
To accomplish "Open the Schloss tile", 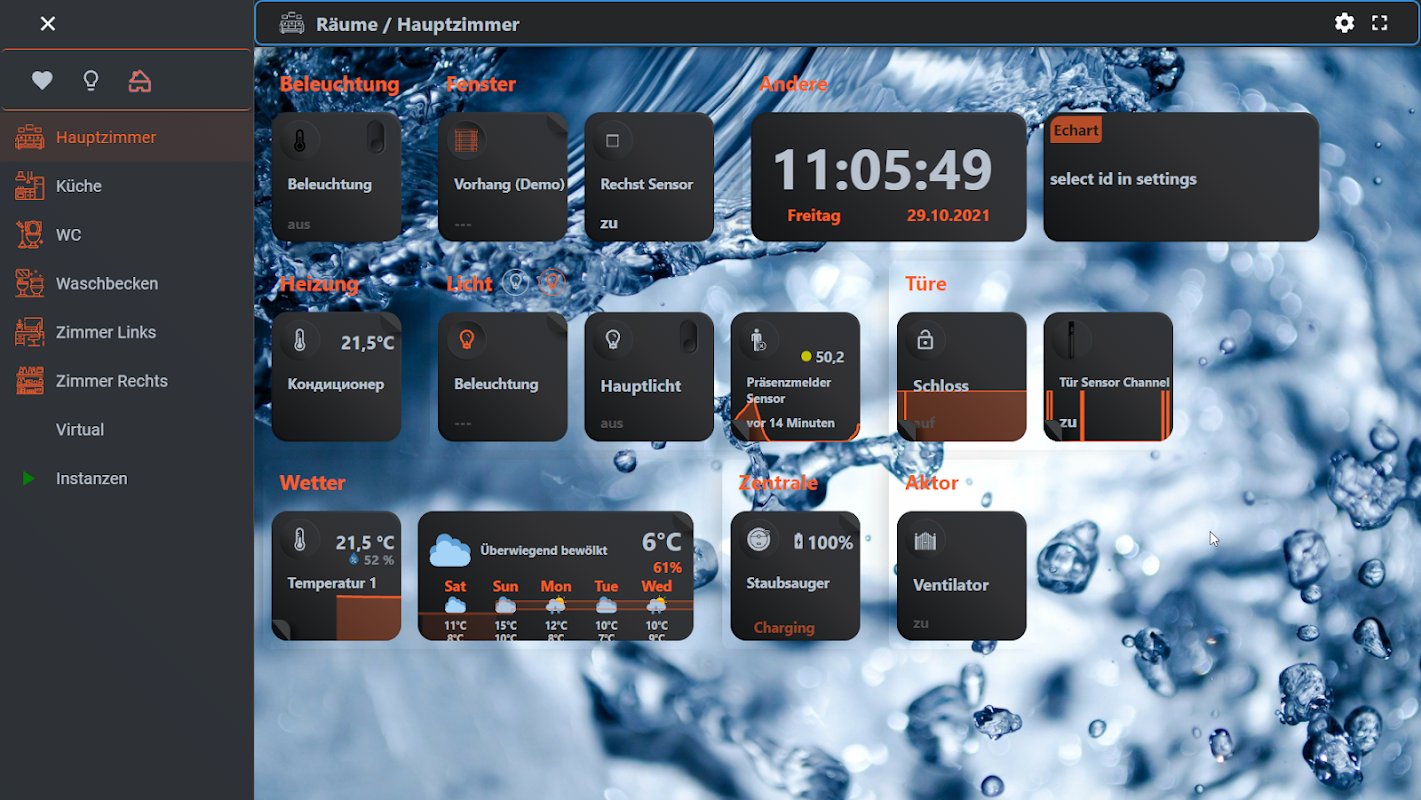I will coord(962,377).
